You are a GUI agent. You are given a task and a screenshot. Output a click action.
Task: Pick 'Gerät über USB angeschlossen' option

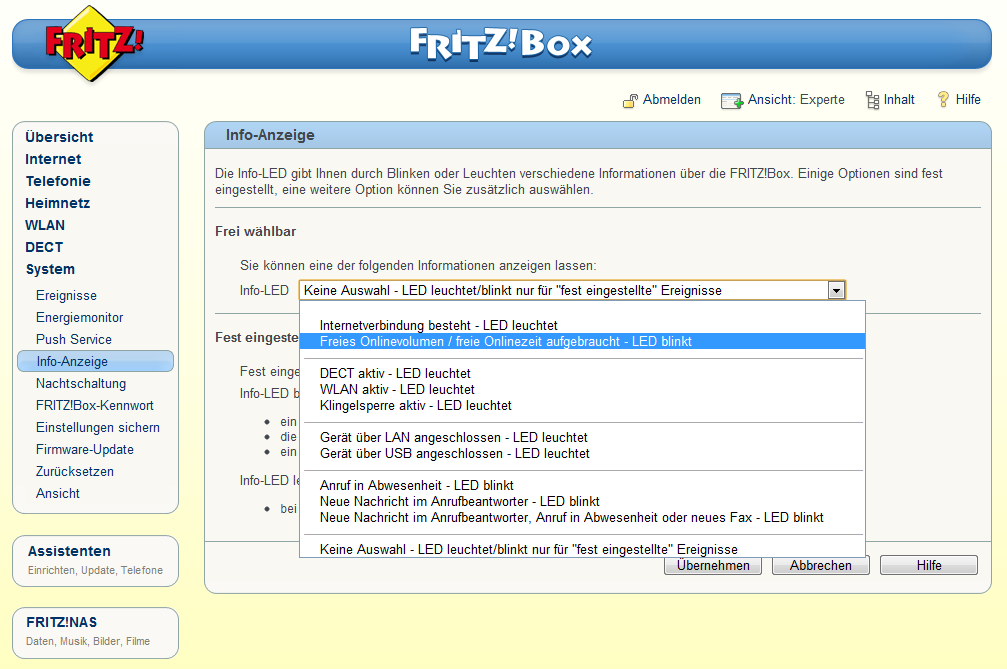[x=454, y=453]
